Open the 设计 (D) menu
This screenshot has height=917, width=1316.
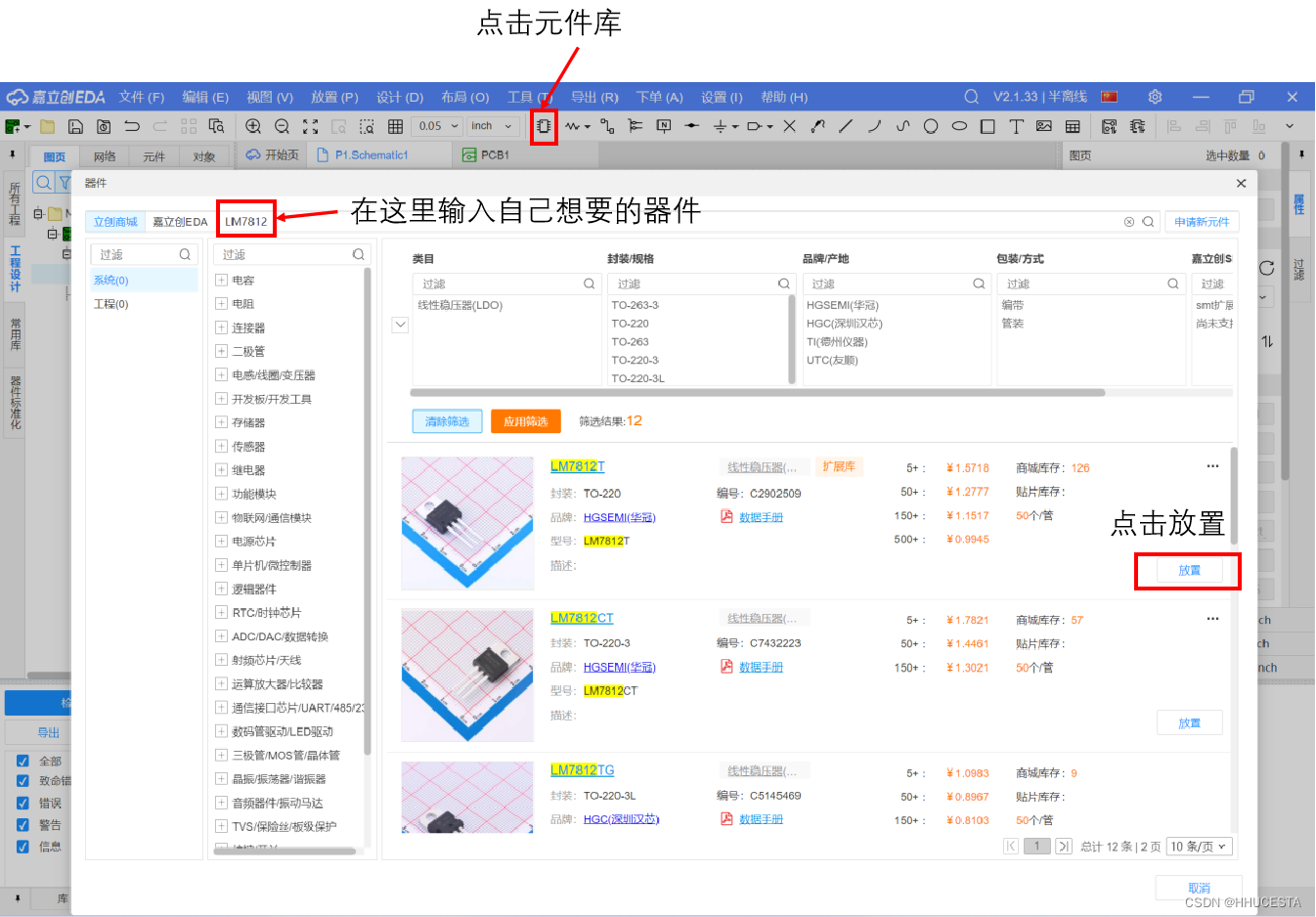pyautogui.click(x=400, y=97)
